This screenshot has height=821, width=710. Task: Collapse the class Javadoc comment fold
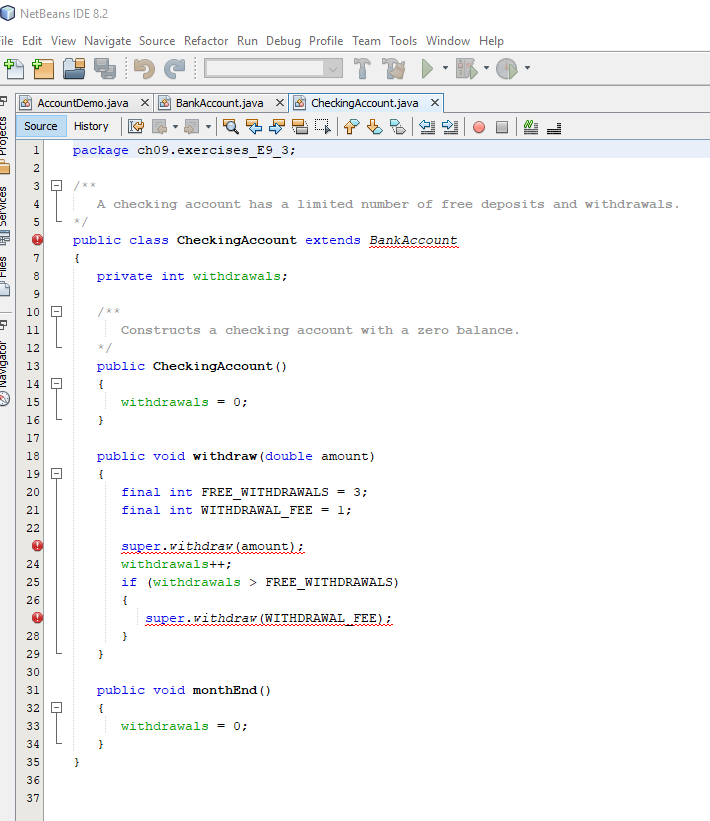57,186
